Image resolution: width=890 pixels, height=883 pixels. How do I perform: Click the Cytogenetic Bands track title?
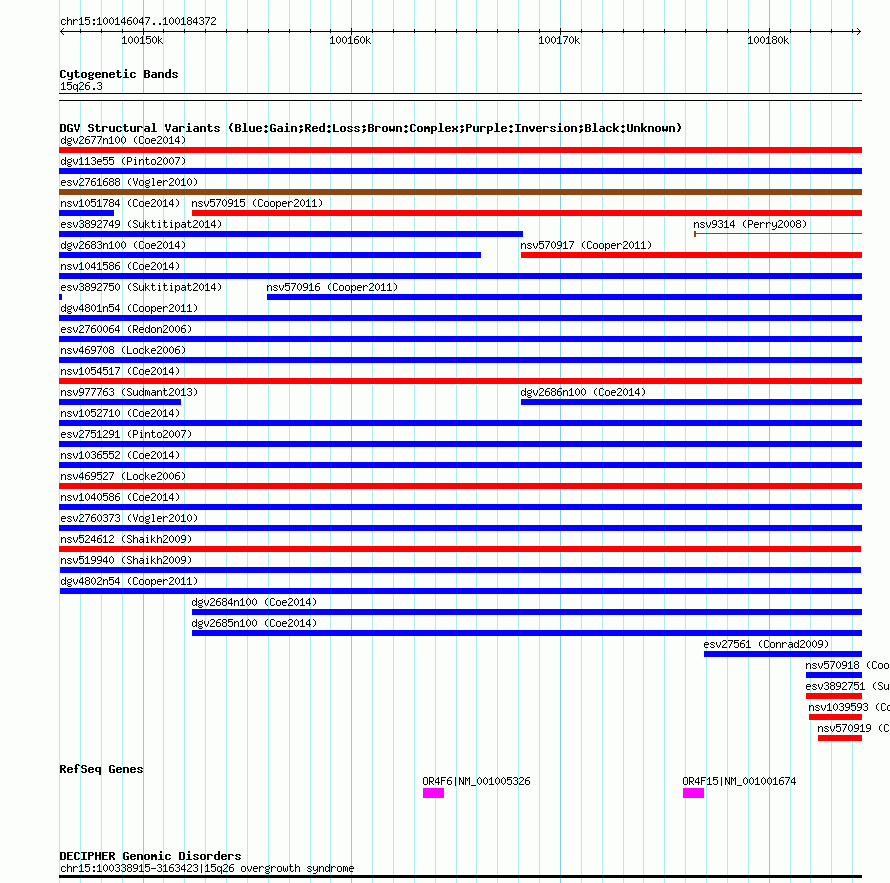point(119,74)
